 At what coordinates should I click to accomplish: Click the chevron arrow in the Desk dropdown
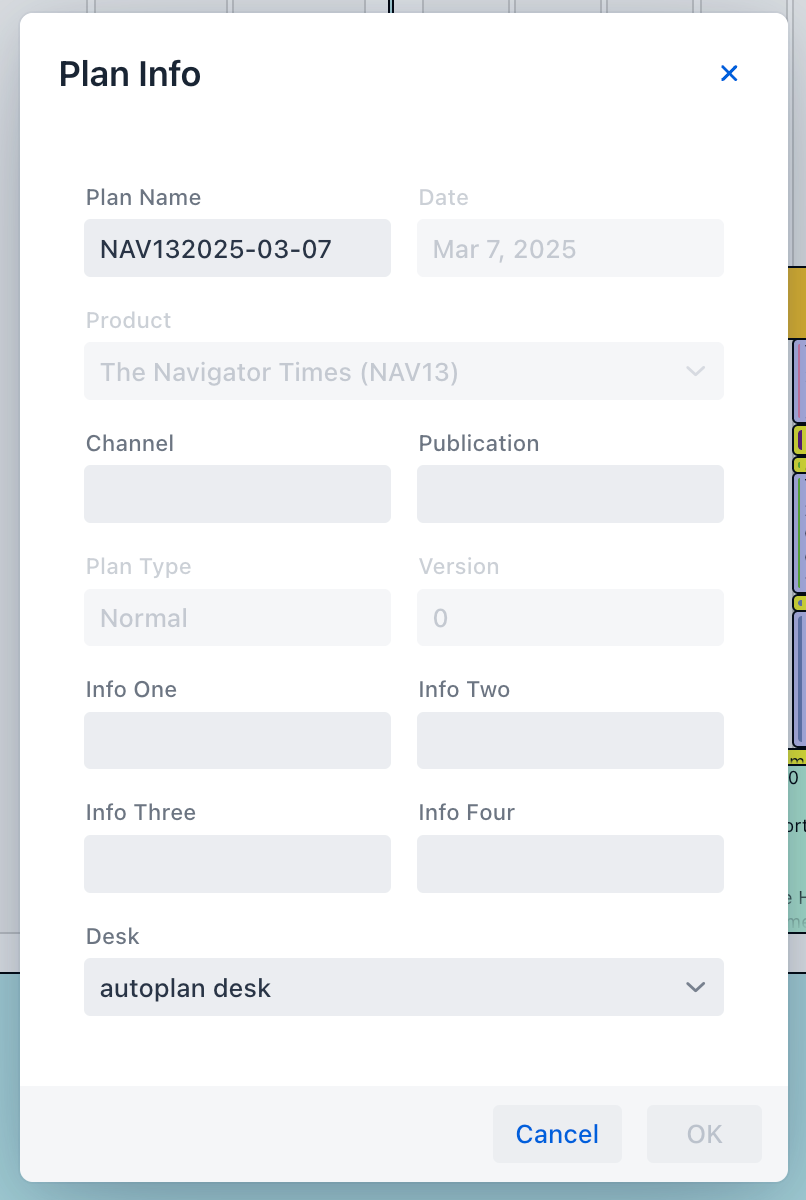[695, 988]
